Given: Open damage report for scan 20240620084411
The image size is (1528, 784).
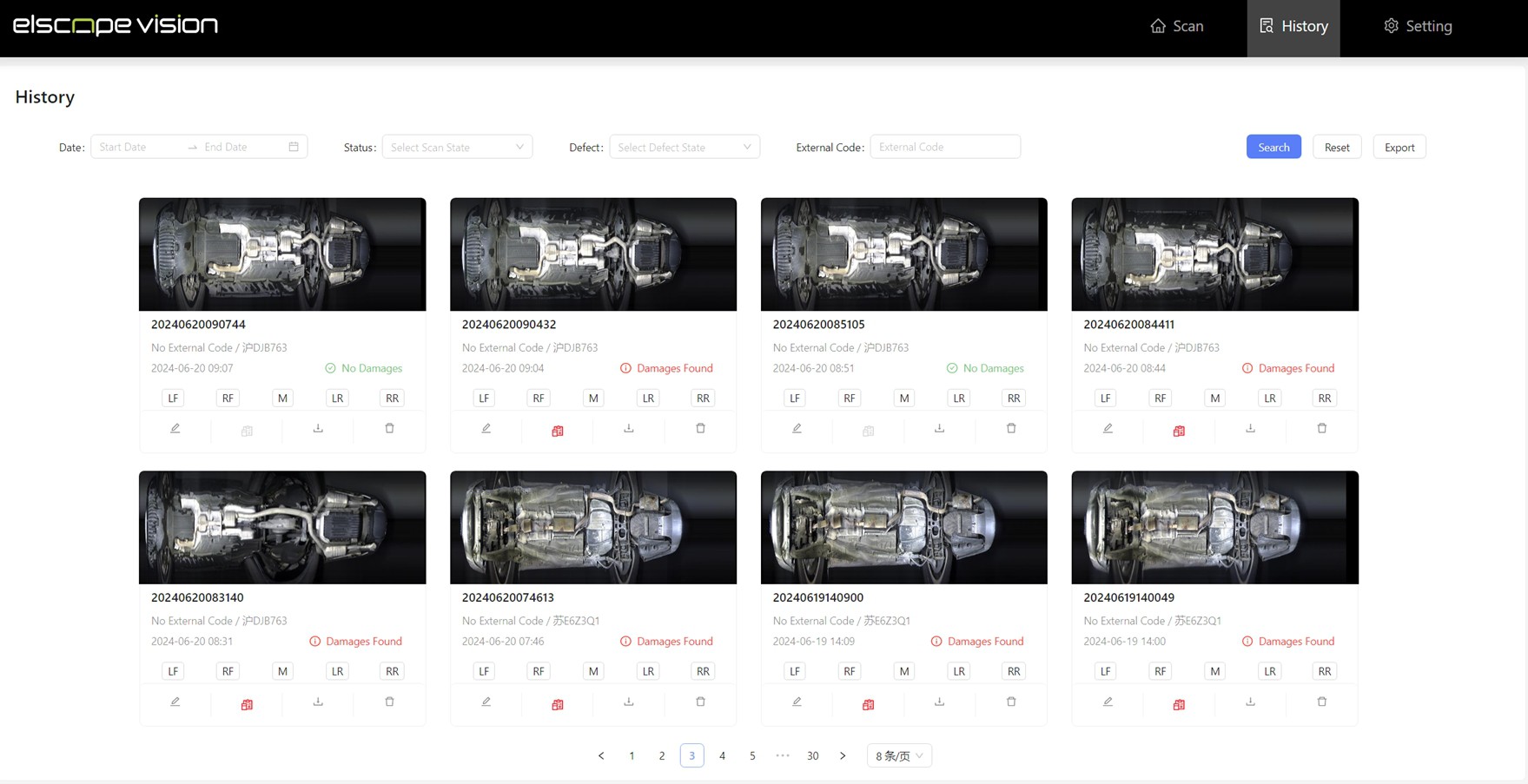Looking at the screenshot, I should click(x=1179, y=431).
